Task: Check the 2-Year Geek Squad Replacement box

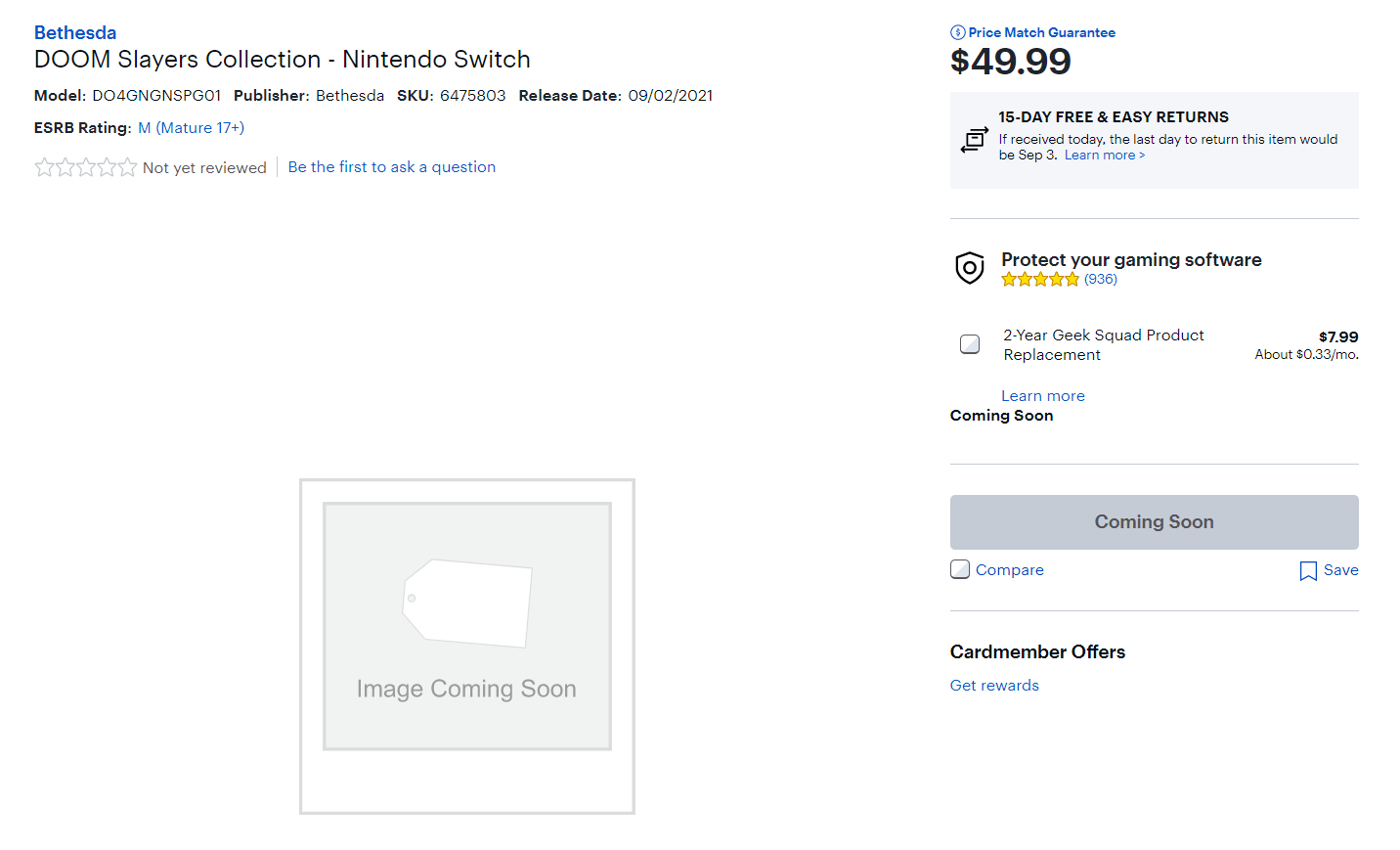Action: pos(970,344)
